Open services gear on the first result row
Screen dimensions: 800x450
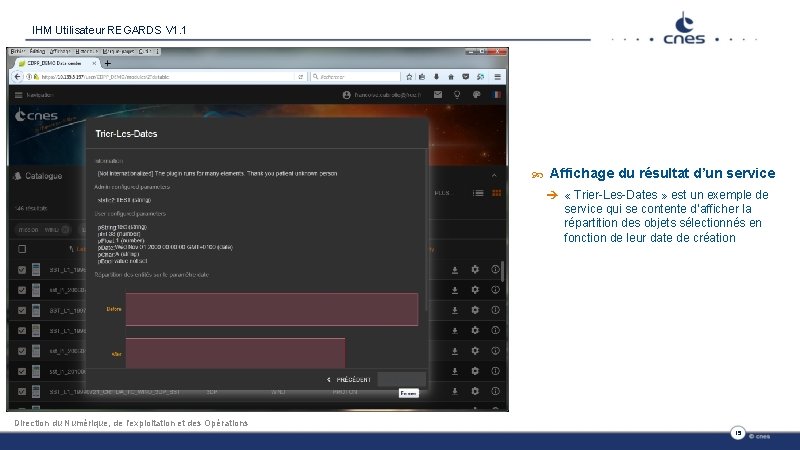(475, 269)
